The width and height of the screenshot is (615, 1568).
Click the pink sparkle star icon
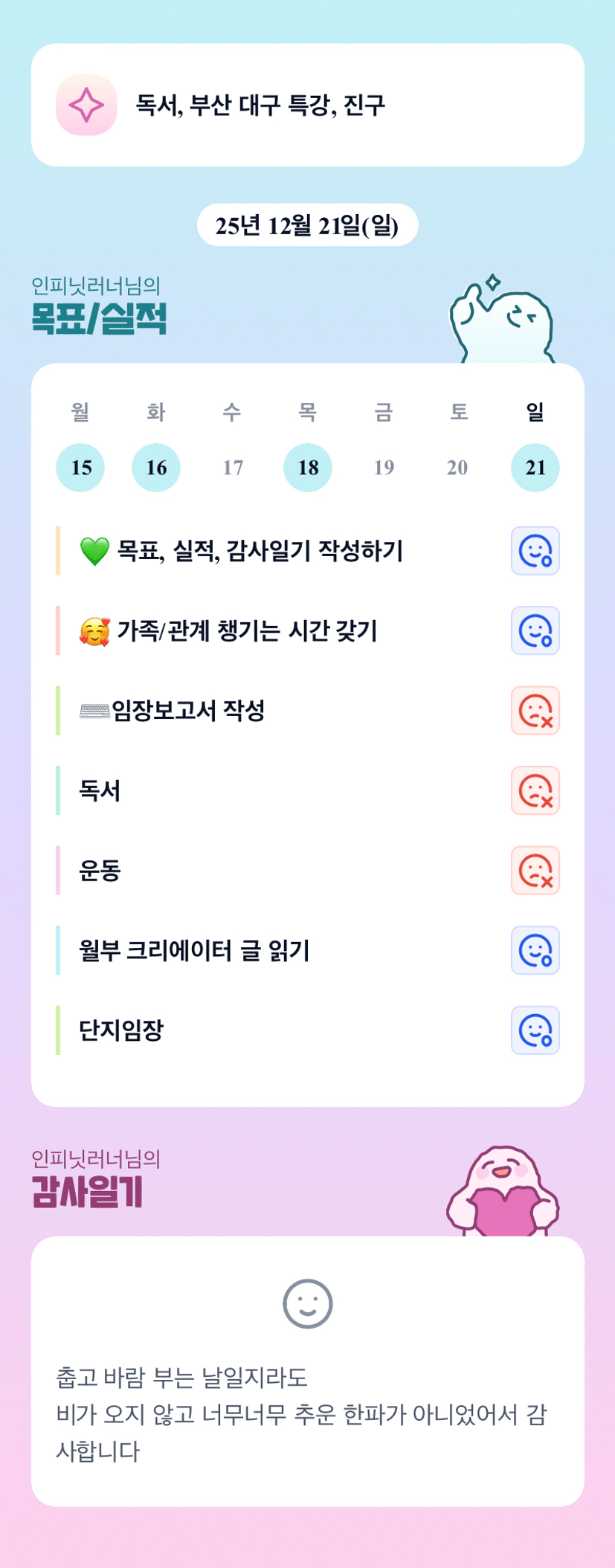click(86, 105)
